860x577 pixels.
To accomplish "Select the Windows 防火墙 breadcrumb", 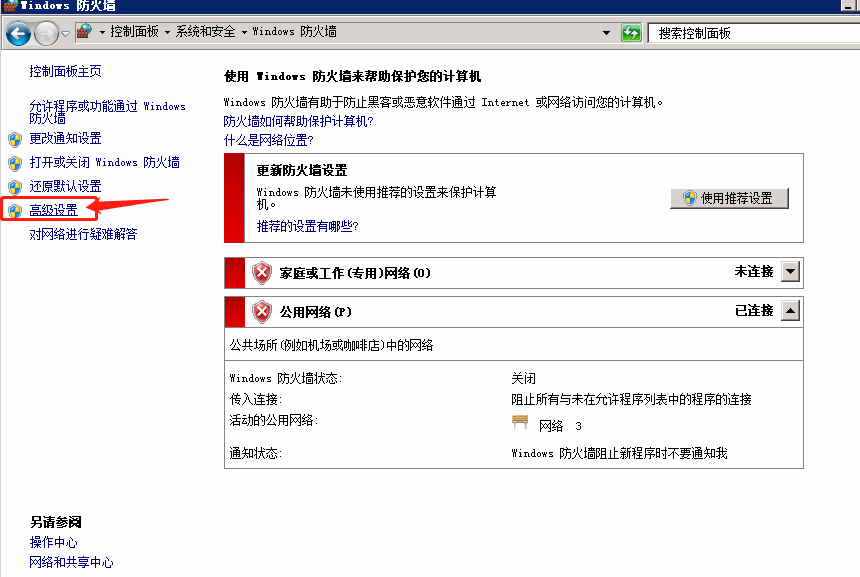I will pos(295,32).
